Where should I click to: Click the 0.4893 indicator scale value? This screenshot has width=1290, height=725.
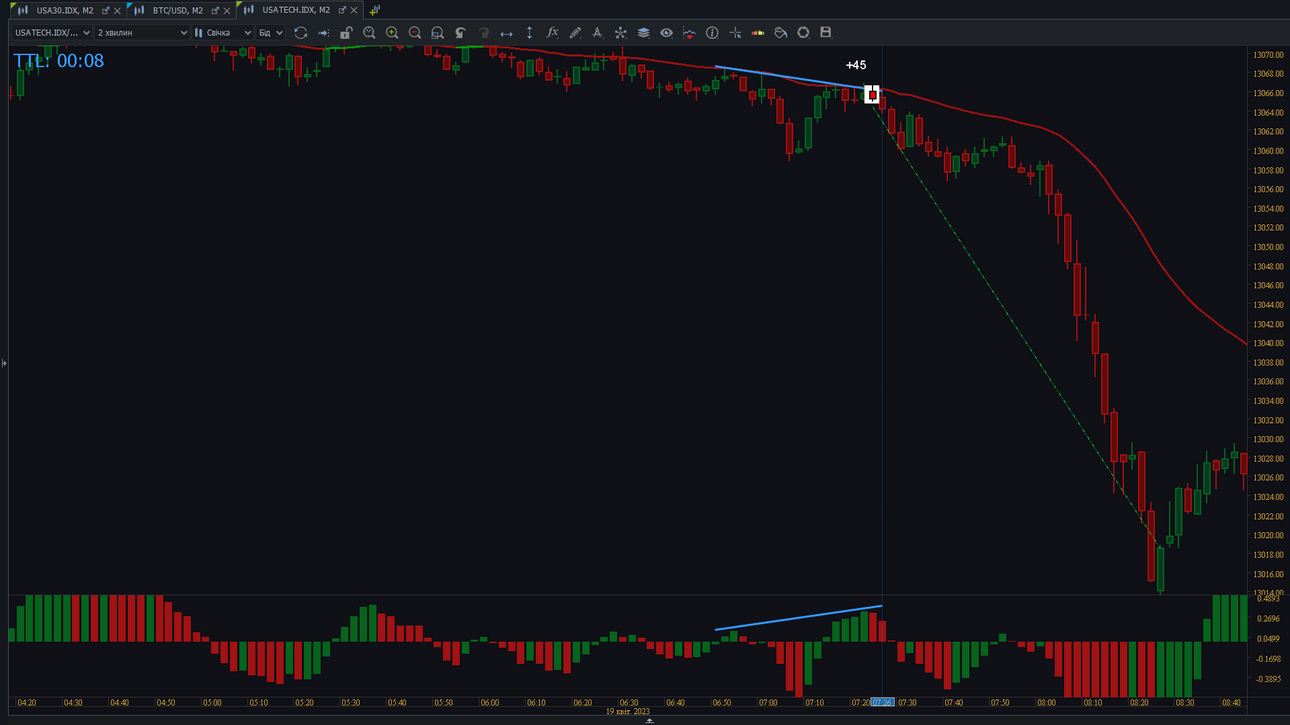(x=1267, y=599)
